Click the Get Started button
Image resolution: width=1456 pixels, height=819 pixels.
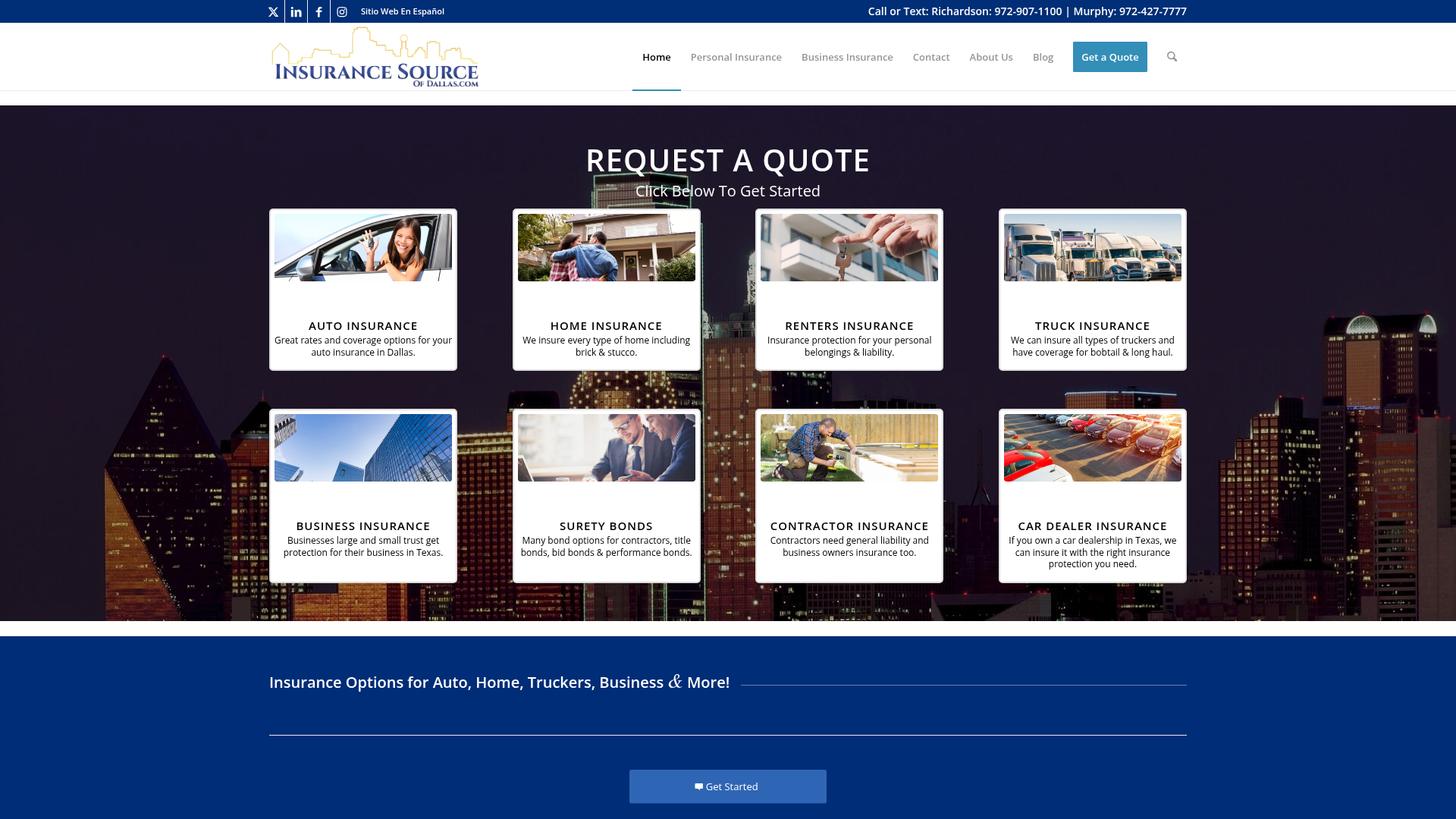727,786
